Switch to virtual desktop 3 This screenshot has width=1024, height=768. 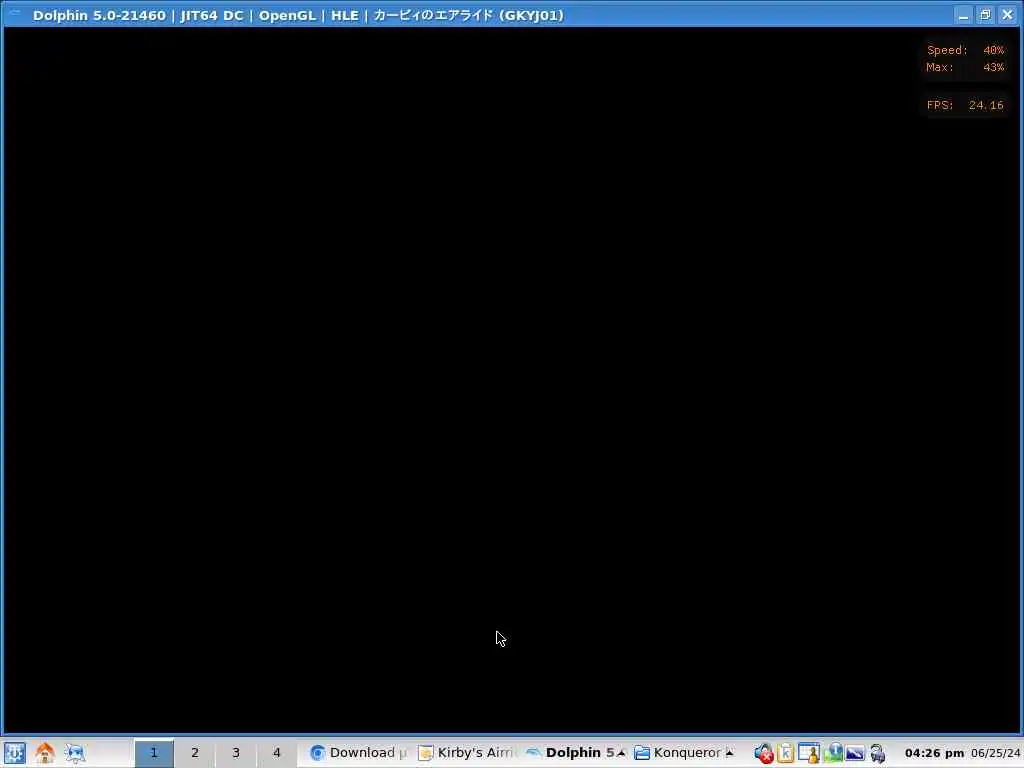click(x=236, y=753)
